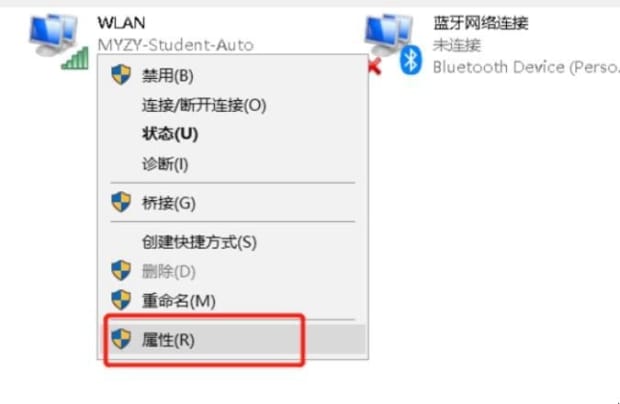Click the 未连接 status text

pos(457,45)
